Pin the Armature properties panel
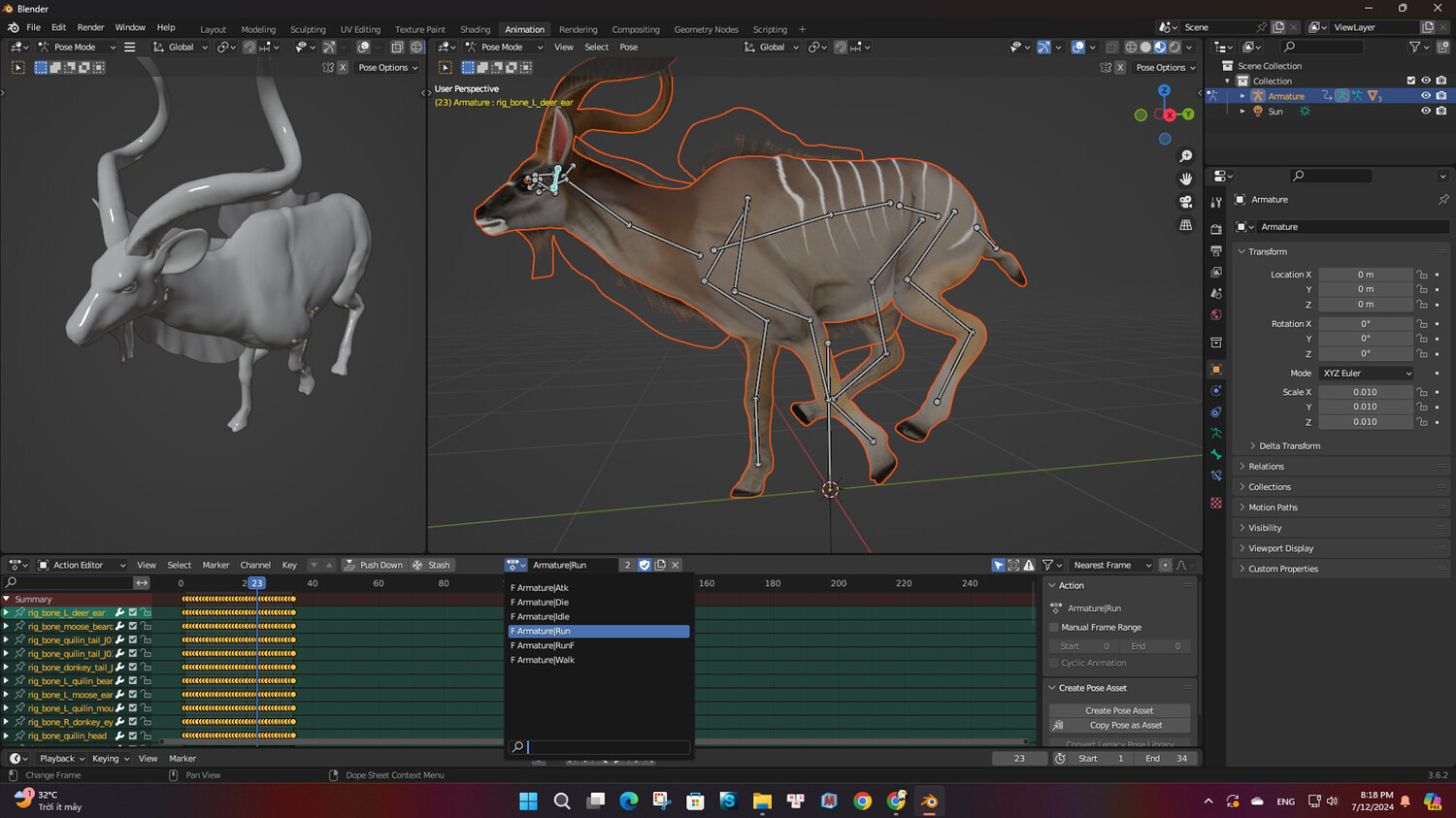The width and height of the screenshot is (1456, 818). coord(1442,200)
